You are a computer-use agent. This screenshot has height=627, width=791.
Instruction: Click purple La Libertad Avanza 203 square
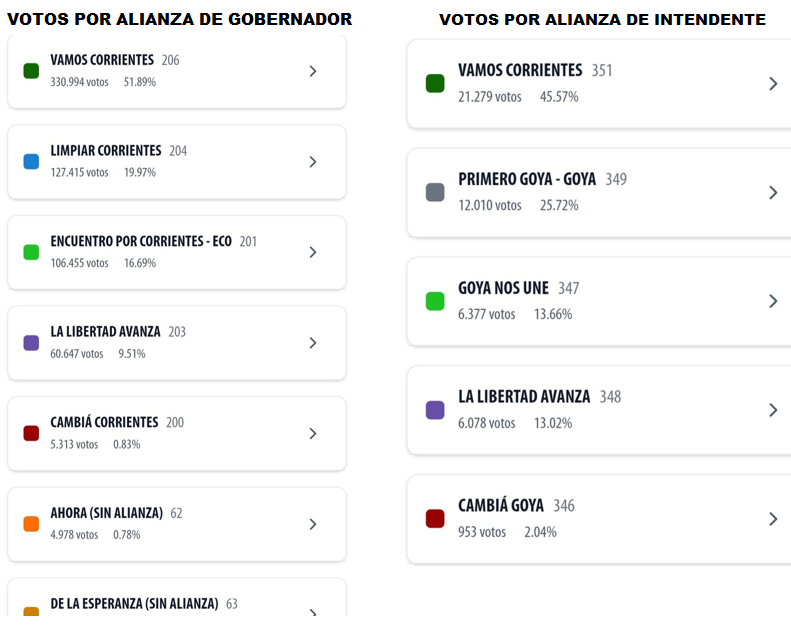pyautogui.click(x=31, y=343)
